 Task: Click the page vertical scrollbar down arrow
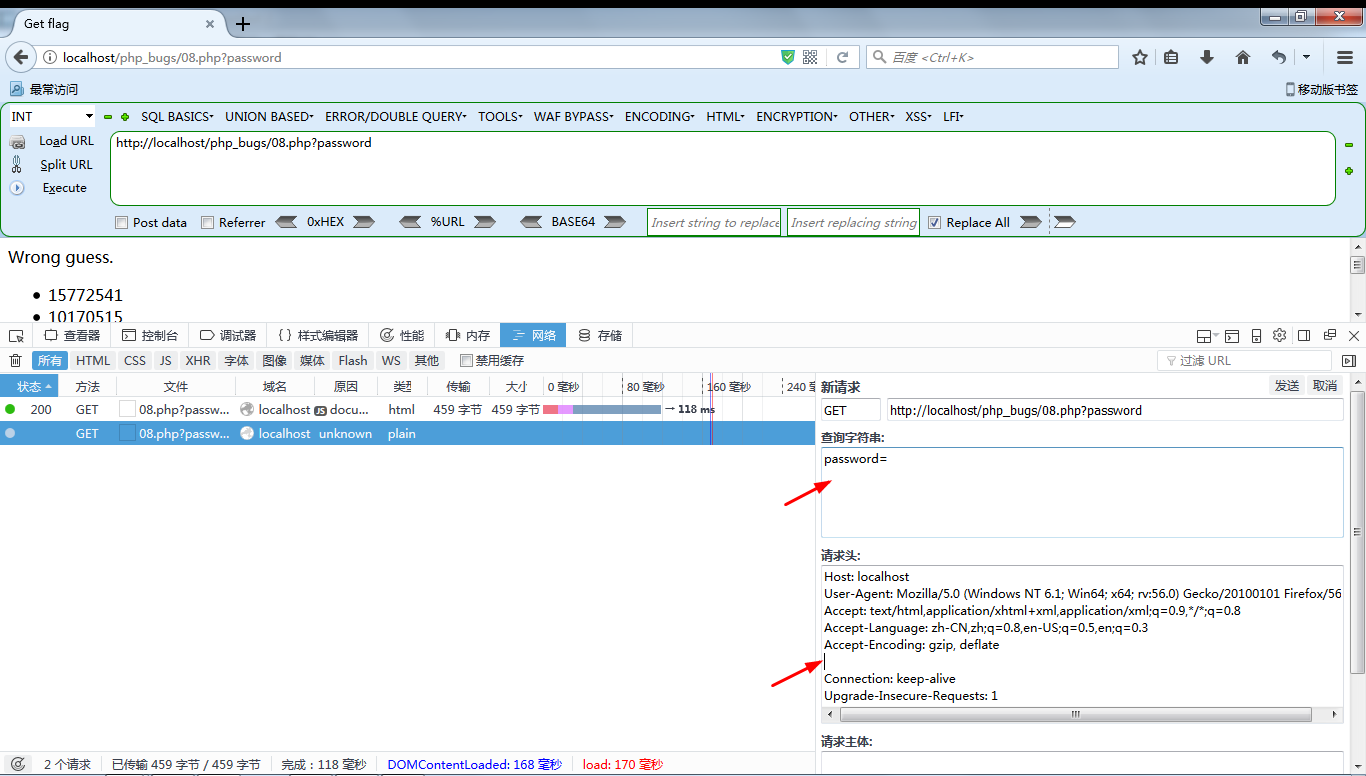[1357, 314]
